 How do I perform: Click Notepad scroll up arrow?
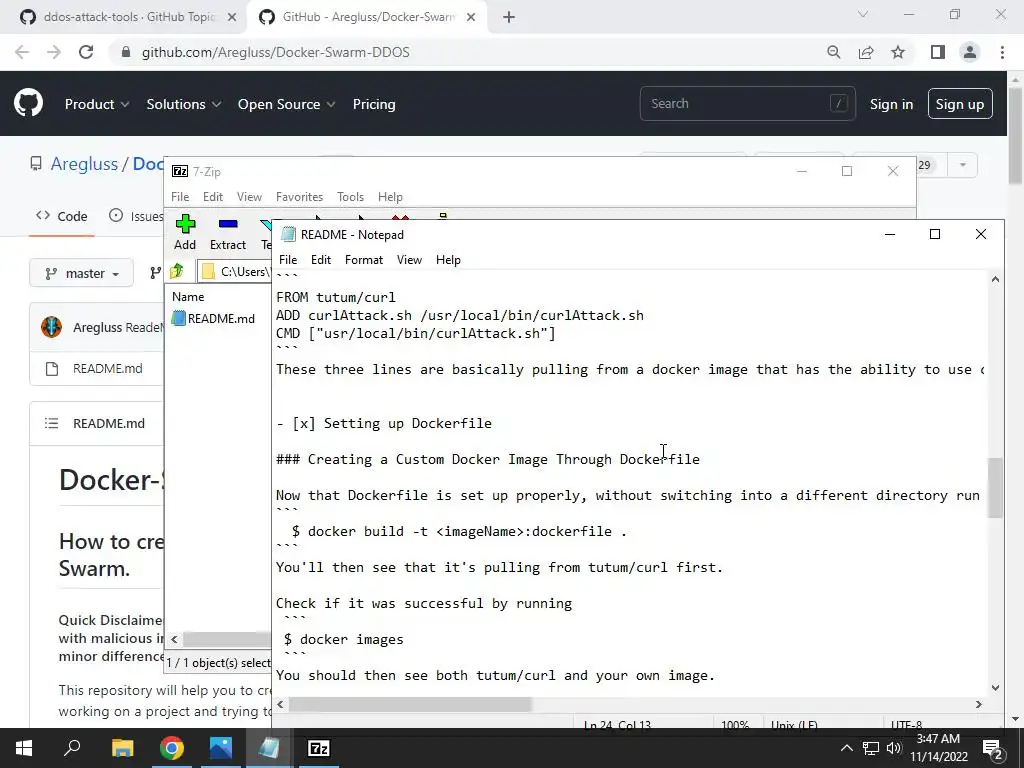(x=995, y=280)
